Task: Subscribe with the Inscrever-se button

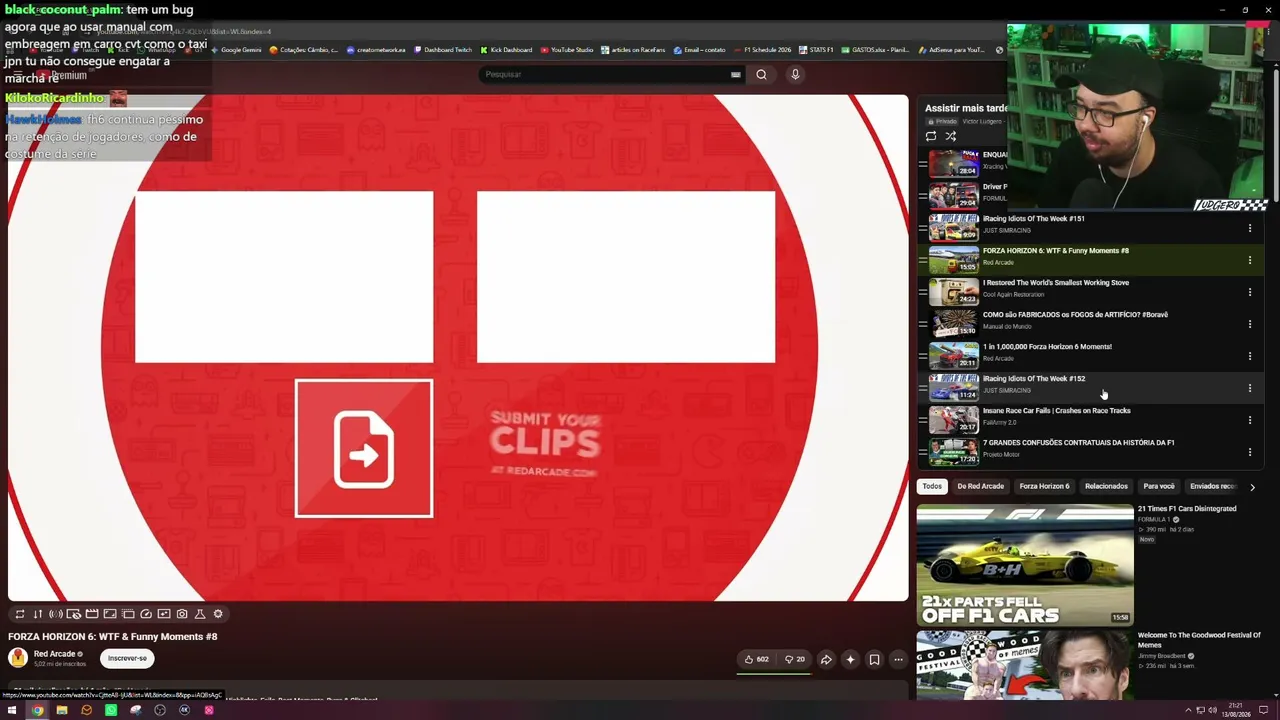Action: point(127,658)
